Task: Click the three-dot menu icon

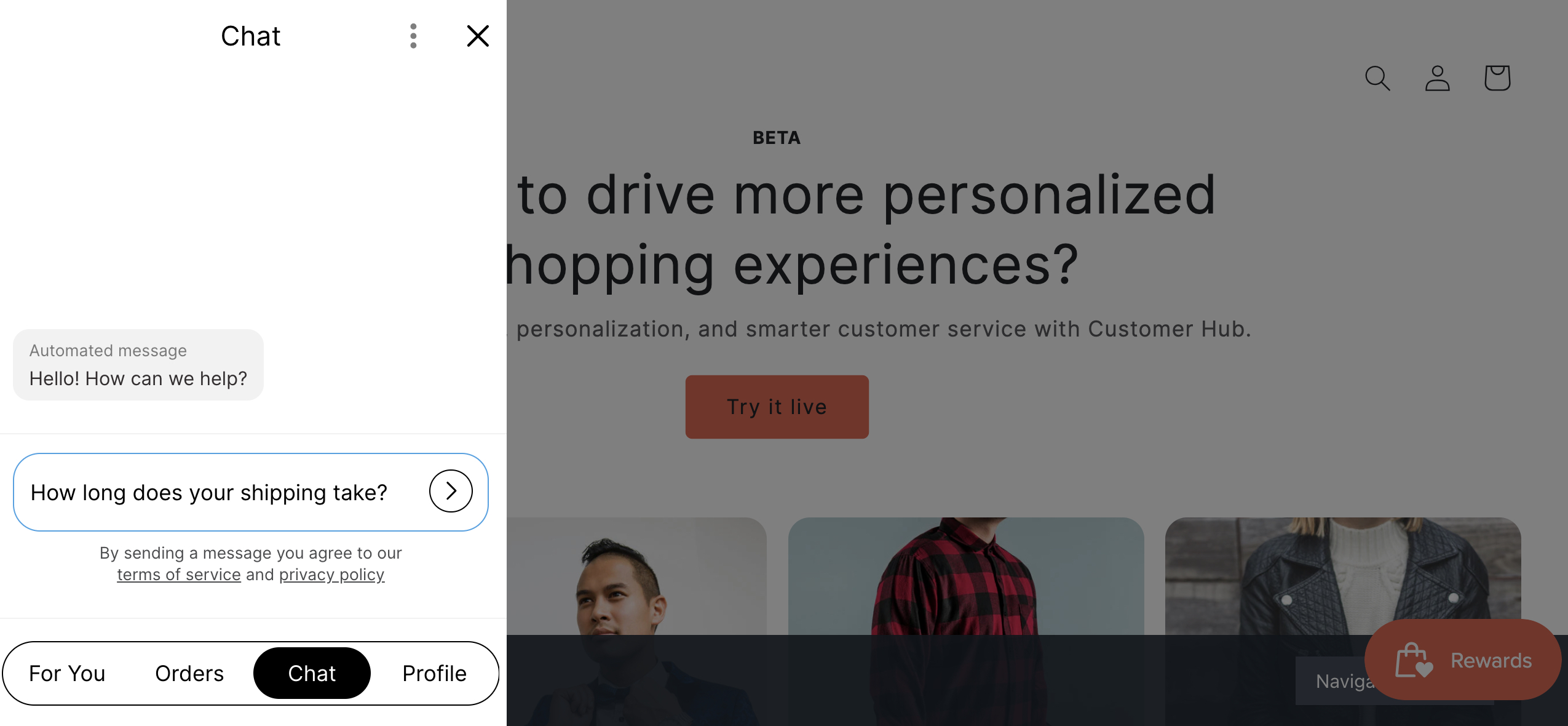Action: (413, 36)
